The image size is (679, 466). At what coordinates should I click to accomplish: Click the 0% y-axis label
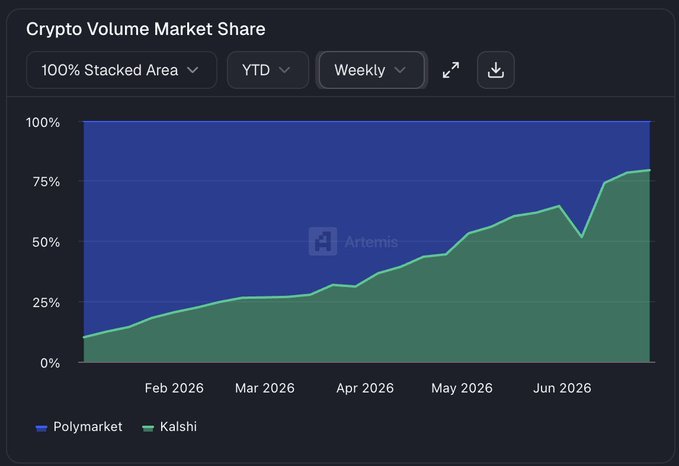click(x=50, y=363)
